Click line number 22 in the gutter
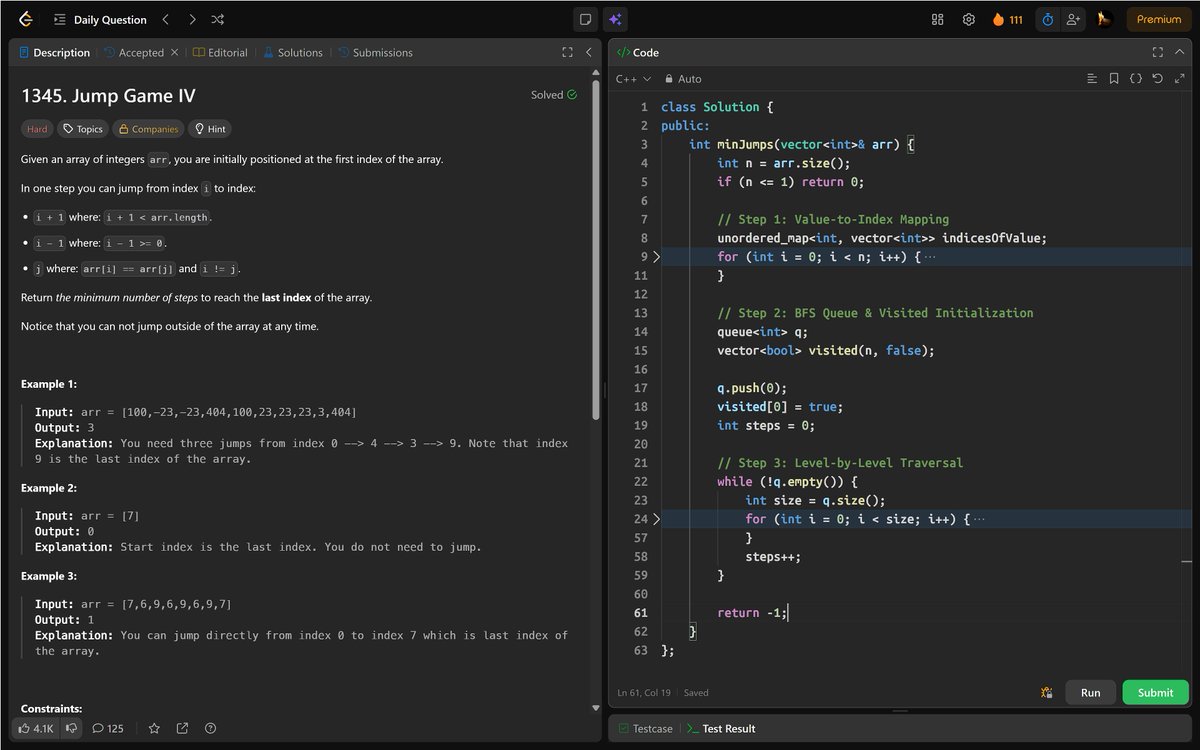 (x=640, y=482)
